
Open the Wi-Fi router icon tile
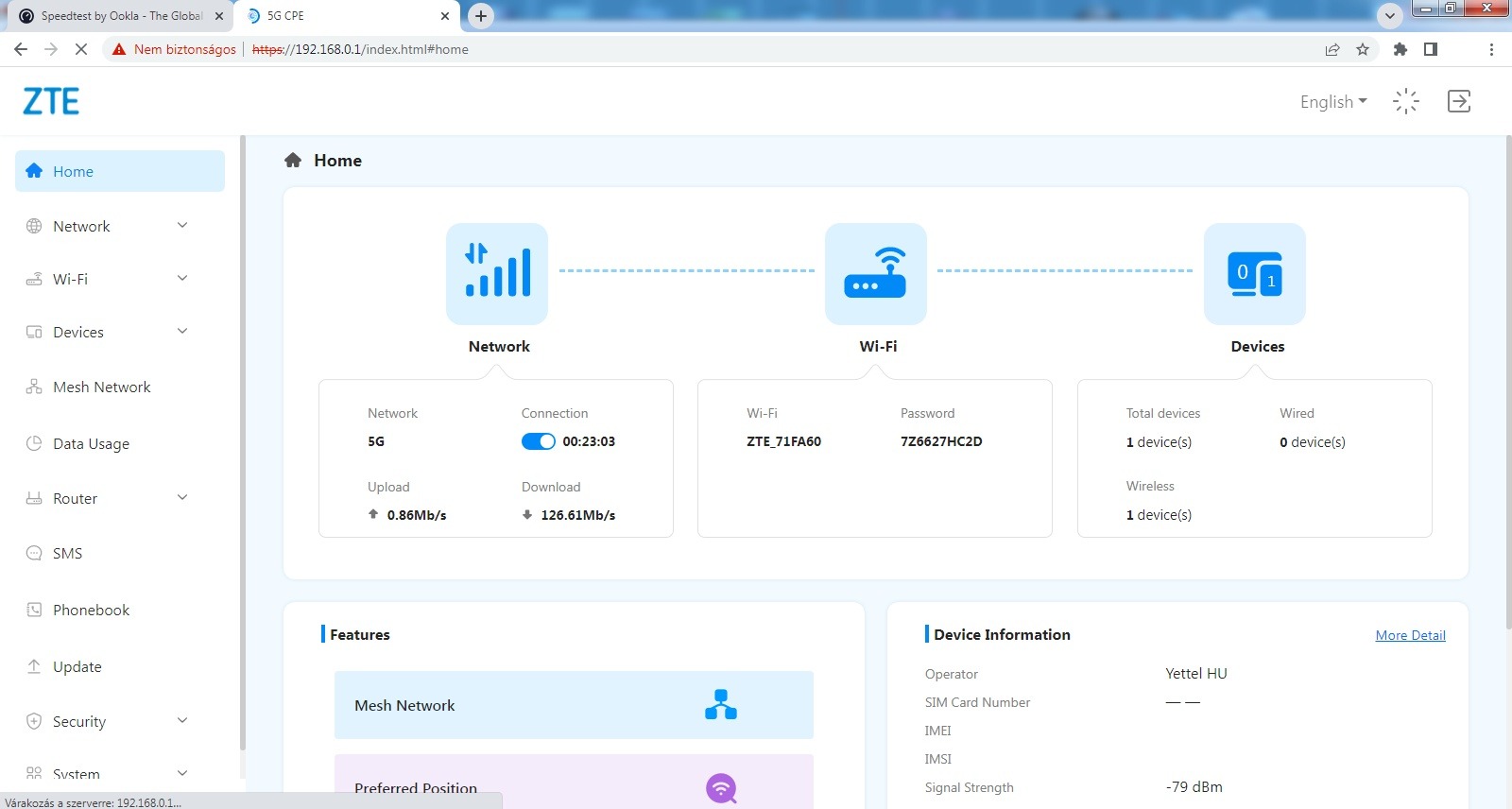point(876,274)
